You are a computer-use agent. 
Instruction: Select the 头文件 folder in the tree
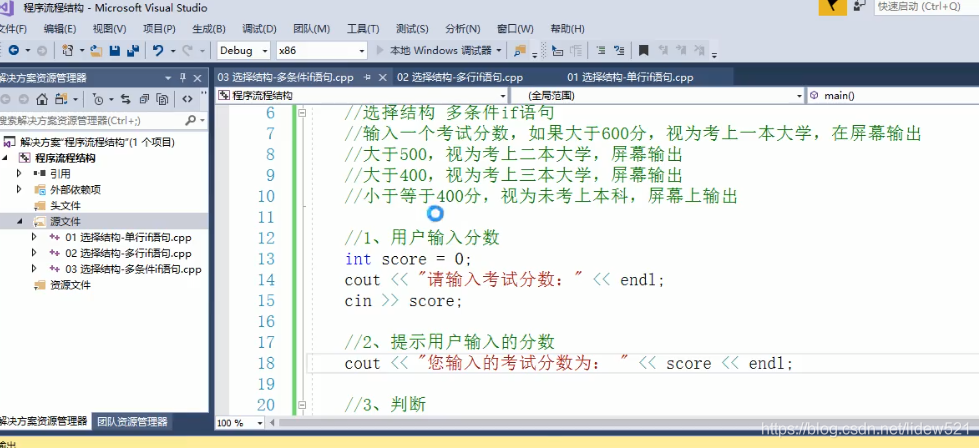click(65, 205)
